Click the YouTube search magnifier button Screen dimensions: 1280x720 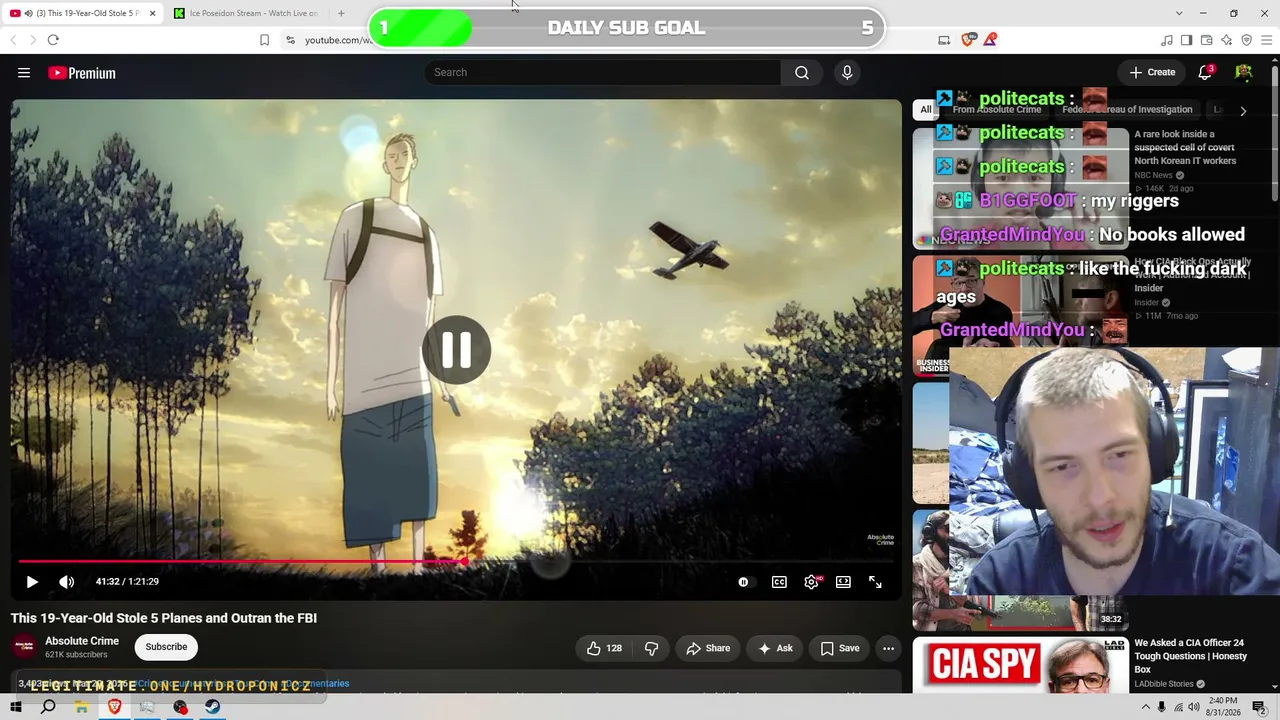(802, 72)
